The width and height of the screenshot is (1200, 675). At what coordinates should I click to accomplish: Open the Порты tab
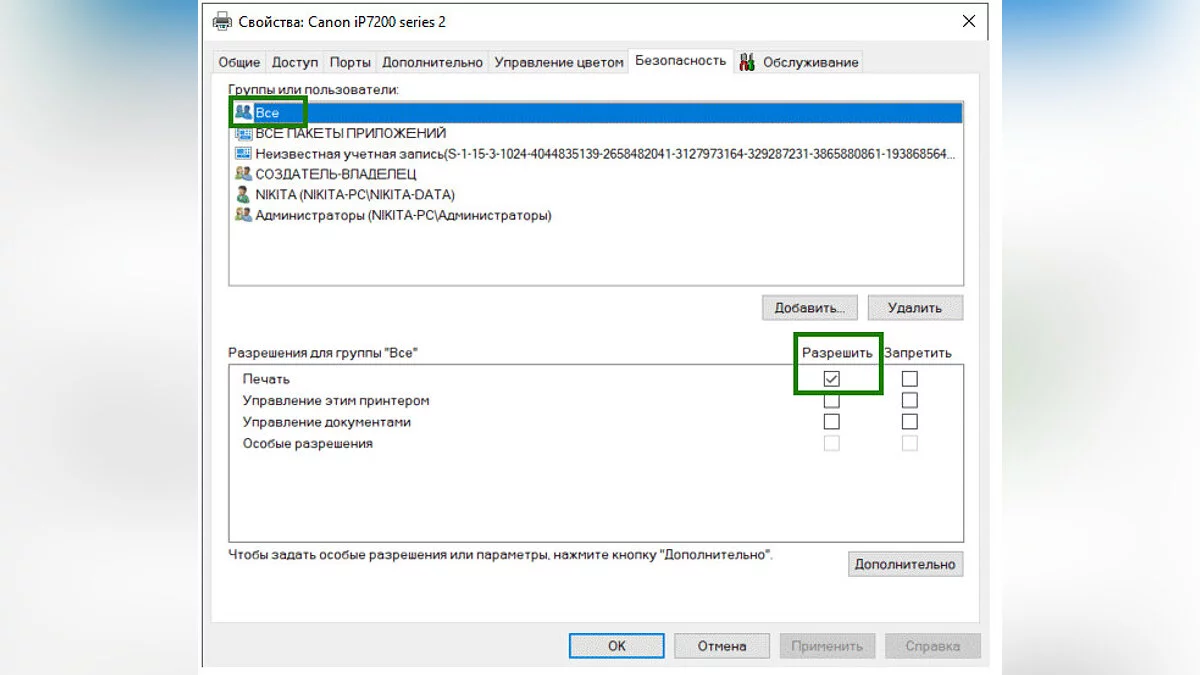coord(350,62)
